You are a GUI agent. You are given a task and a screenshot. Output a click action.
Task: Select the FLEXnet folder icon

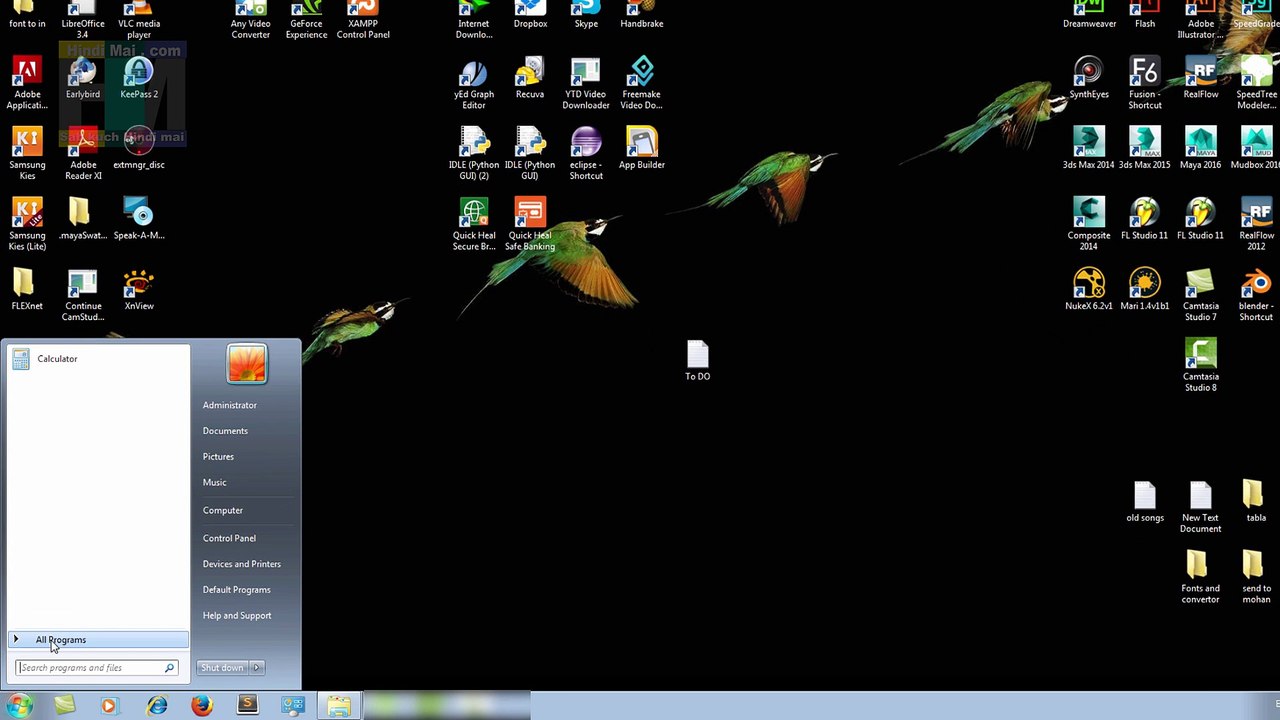coord(27,290)
